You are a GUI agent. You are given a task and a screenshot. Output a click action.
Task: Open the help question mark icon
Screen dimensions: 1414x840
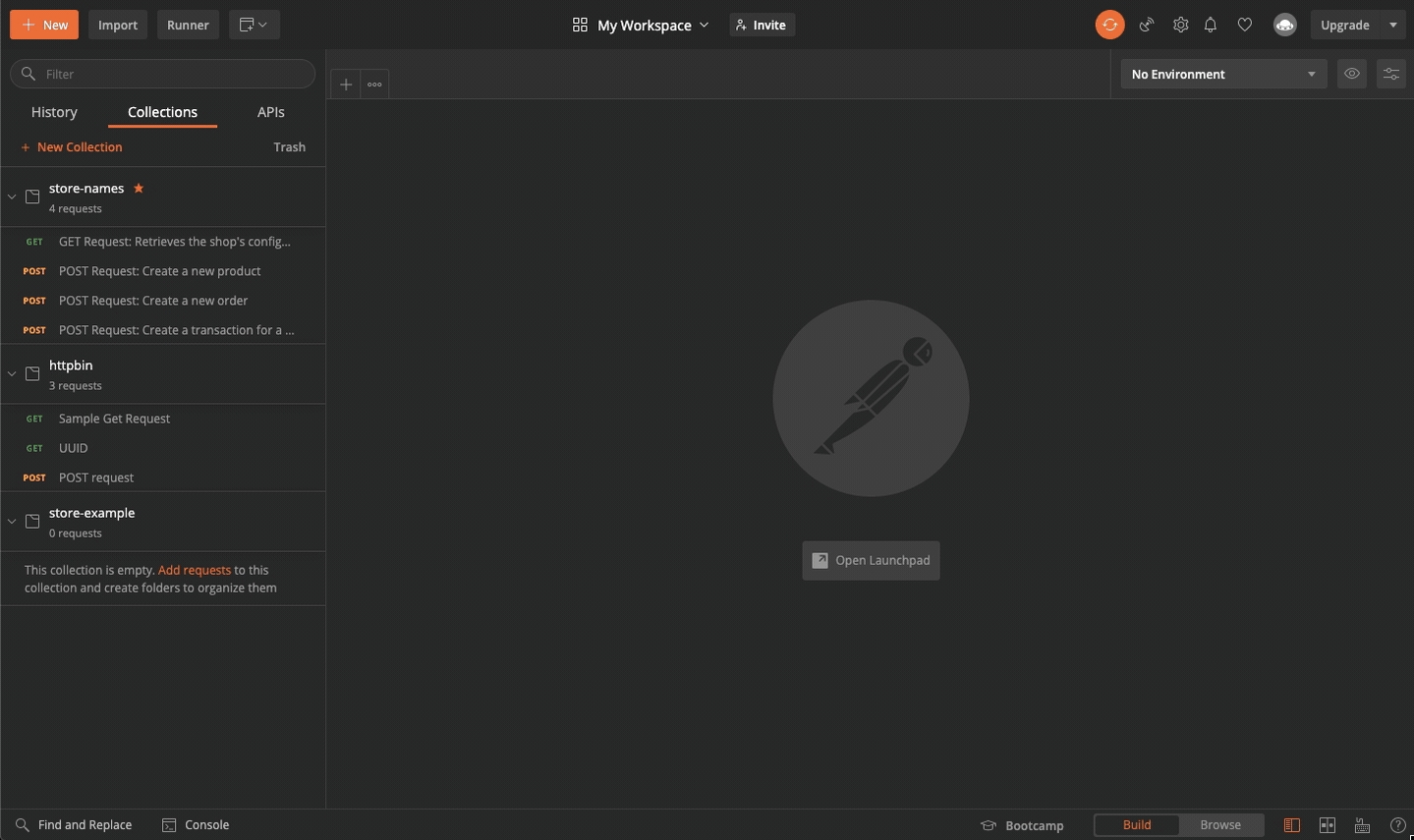point(1397,825)
